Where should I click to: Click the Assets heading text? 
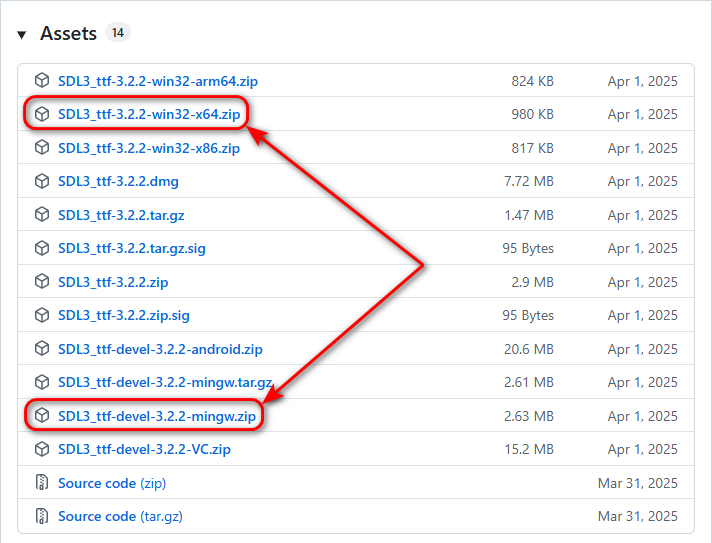(69, 34)
